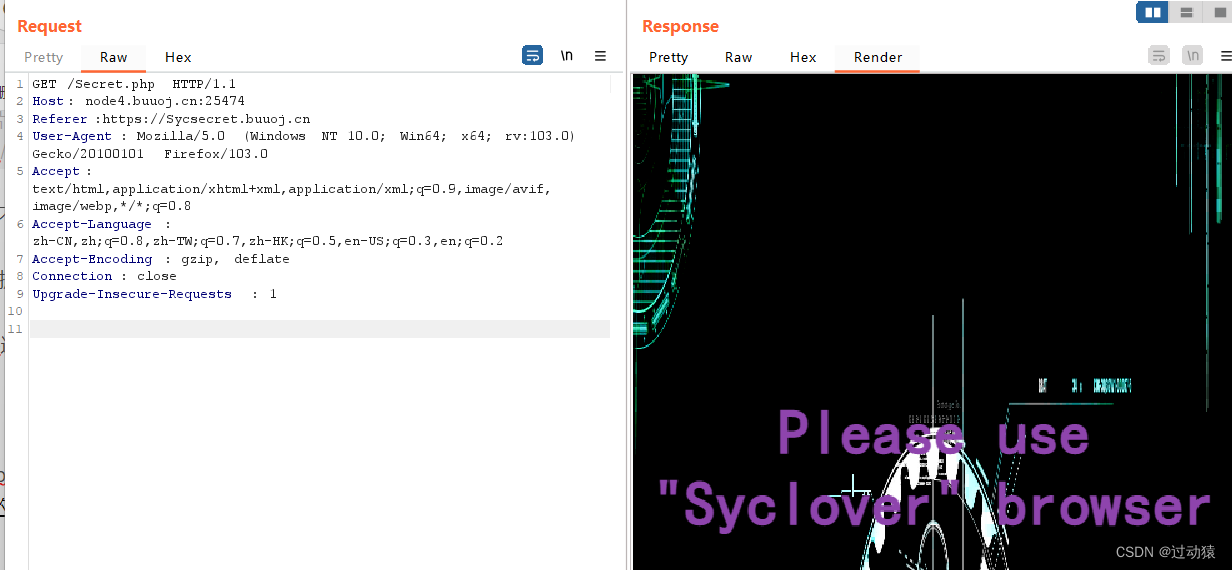Click the Accept-Language header name
This screenshot has height=570, width=1232.
(91, 224)
